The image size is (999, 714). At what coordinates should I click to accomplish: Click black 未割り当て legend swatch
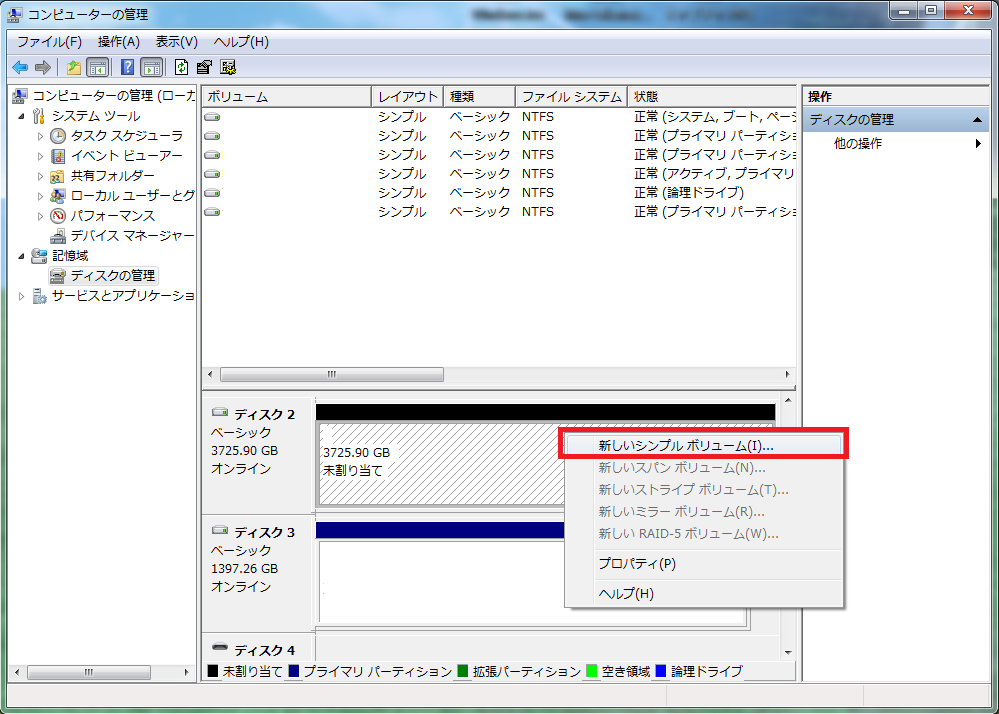213,671
